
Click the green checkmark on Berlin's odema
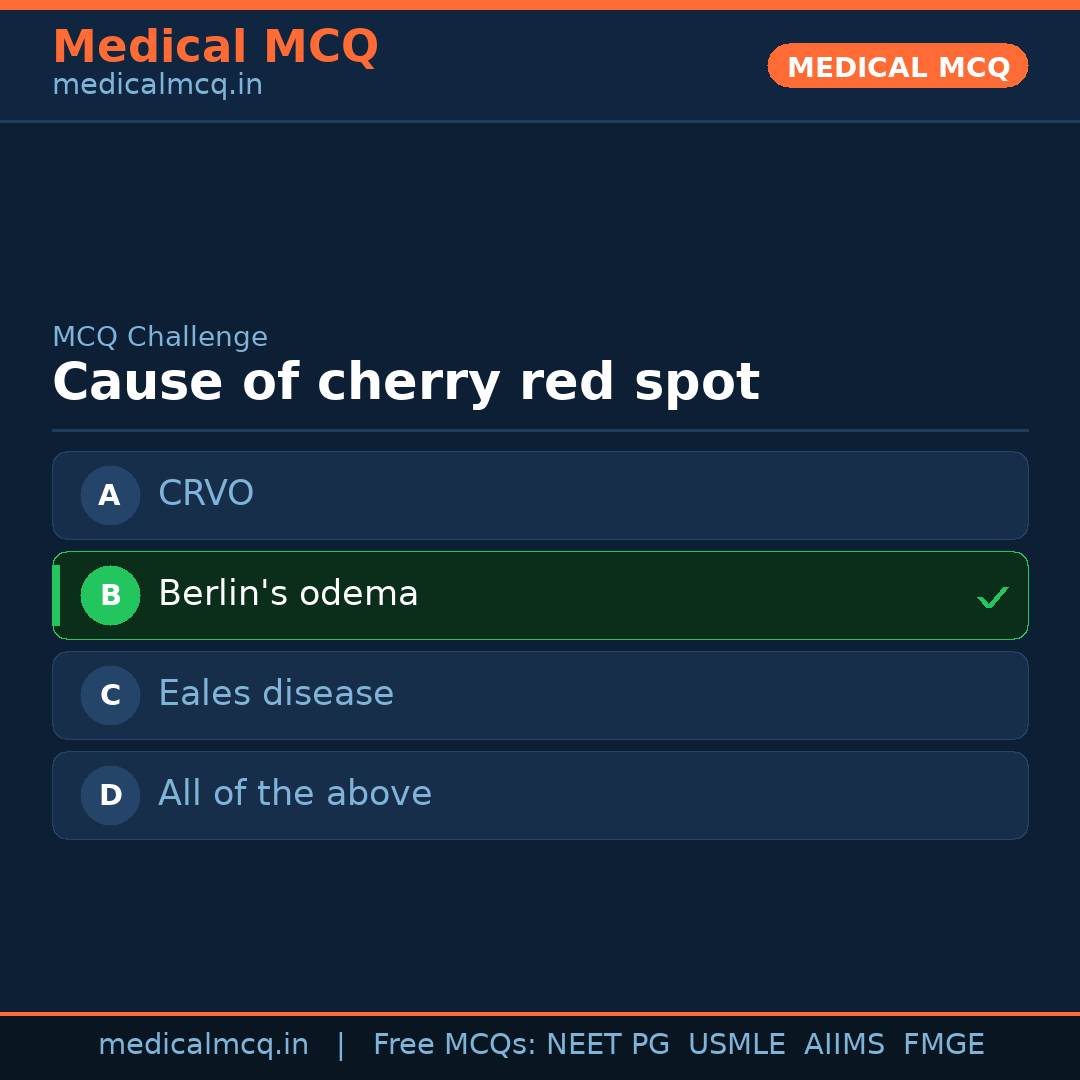tap(992, 598)
